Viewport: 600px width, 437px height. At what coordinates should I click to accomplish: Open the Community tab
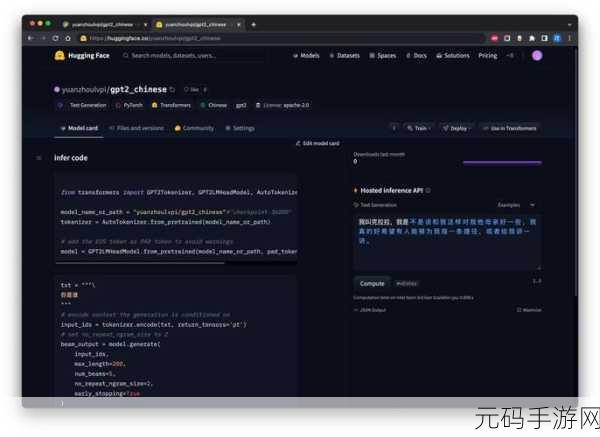[x=194, y=128]
